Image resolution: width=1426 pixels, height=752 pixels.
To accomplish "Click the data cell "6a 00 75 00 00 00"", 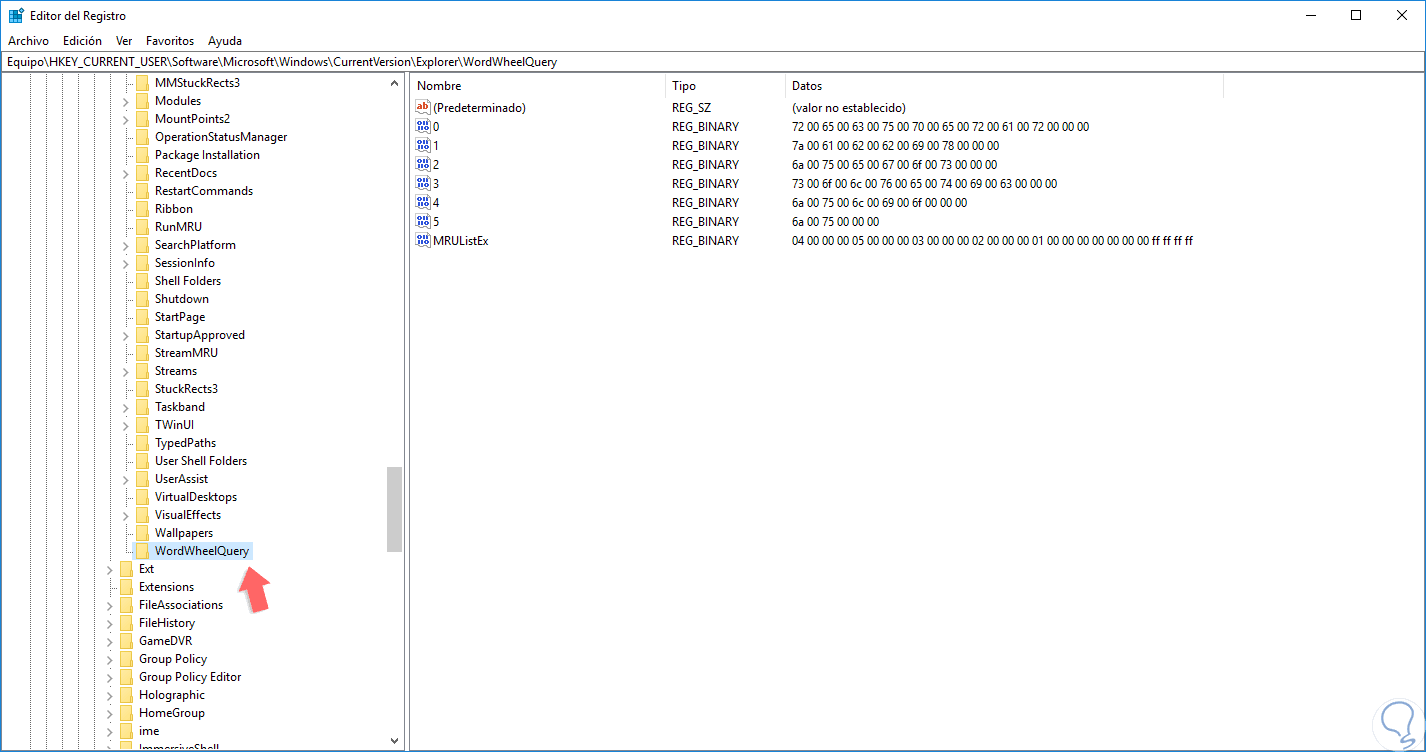I will tap(835, 221).
